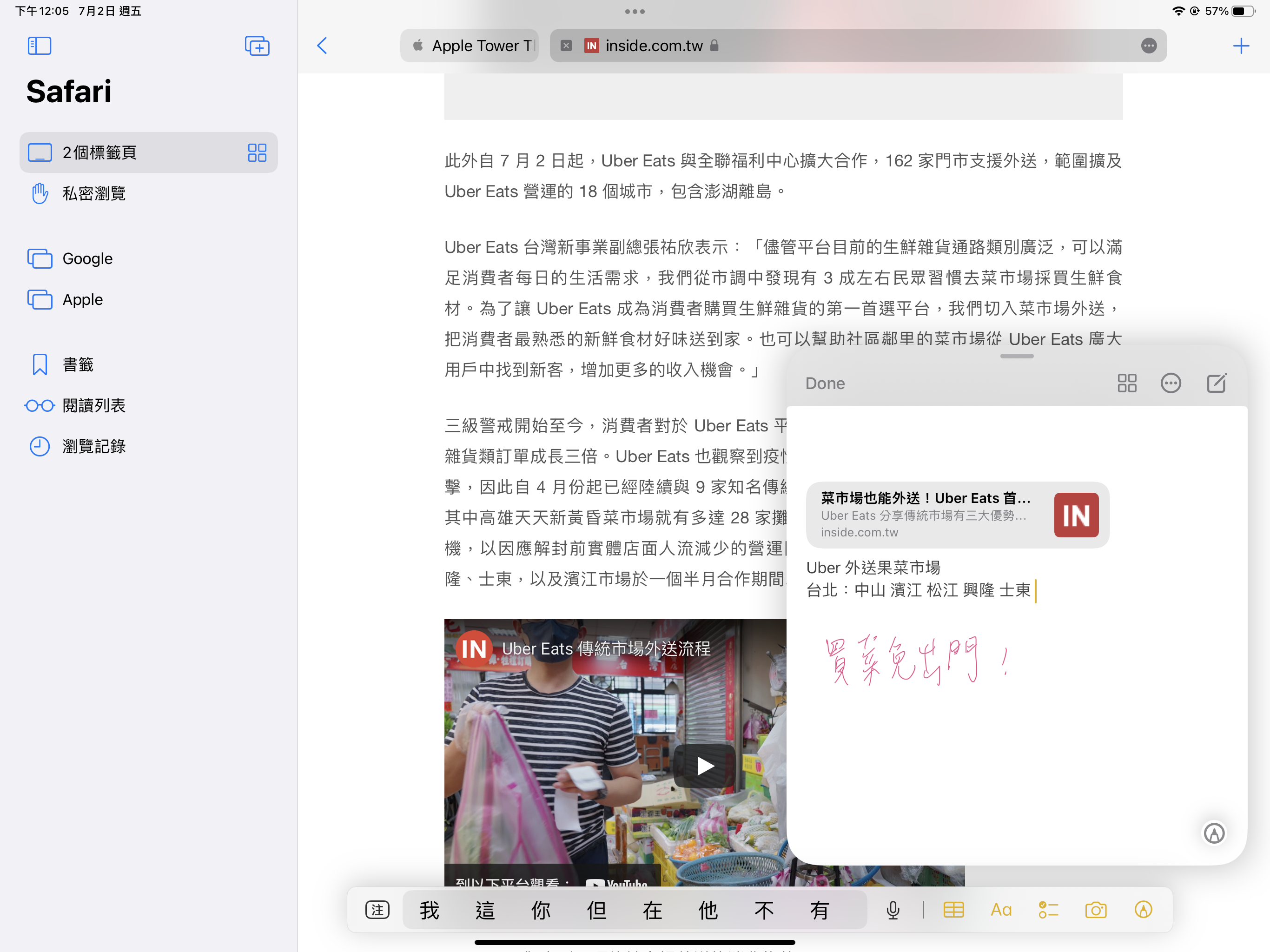Viewport: 1270px width, 952px height.
Task: Play the Uber Eats market delivery video
Action: (704, 766)
